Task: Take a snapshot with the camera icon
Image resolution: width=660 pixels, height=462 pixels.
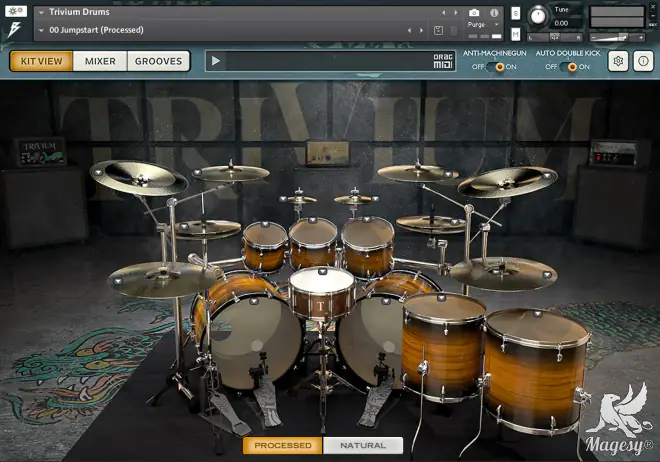Action: point(474,13)
